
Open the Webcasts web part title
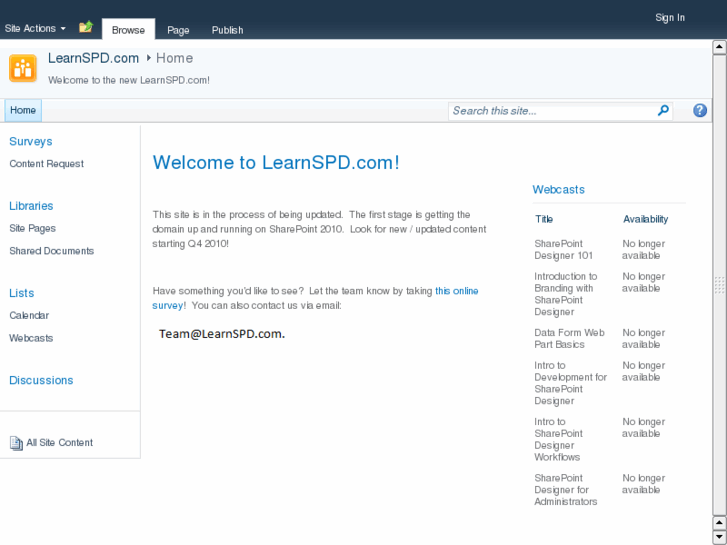(x=558, y=189)
